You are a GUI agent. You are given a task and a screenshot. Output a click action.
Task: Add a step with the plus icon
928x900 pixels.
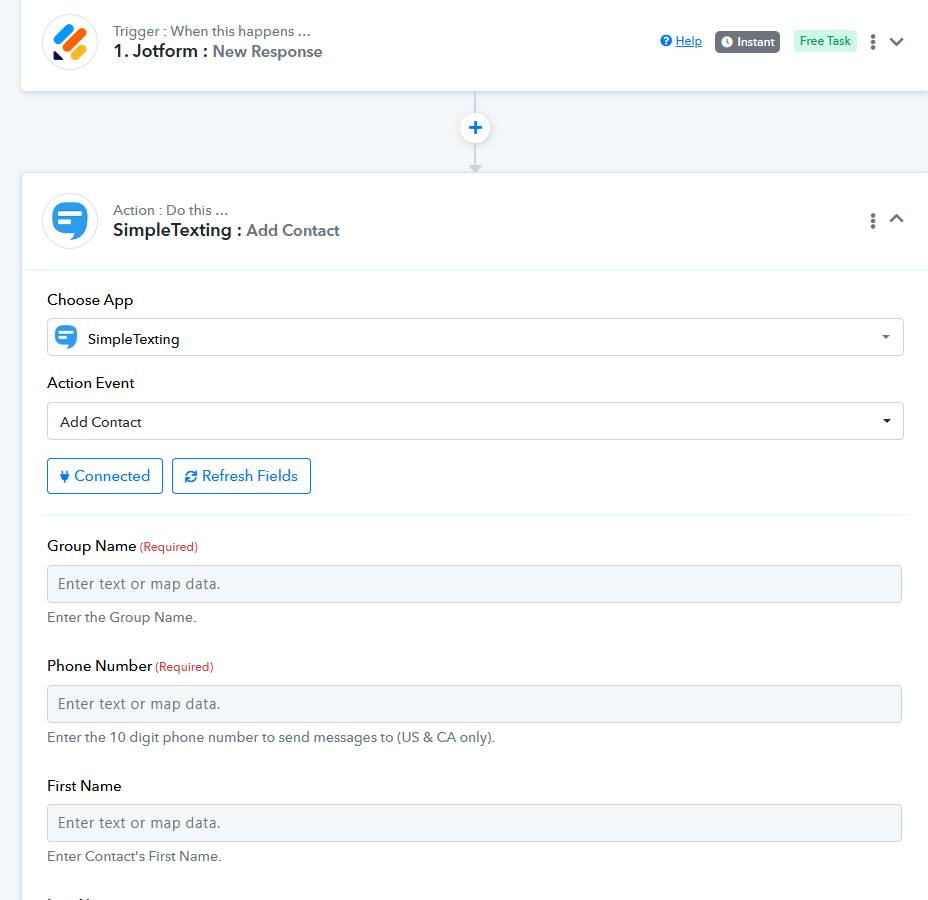click(x=475, y=127)
